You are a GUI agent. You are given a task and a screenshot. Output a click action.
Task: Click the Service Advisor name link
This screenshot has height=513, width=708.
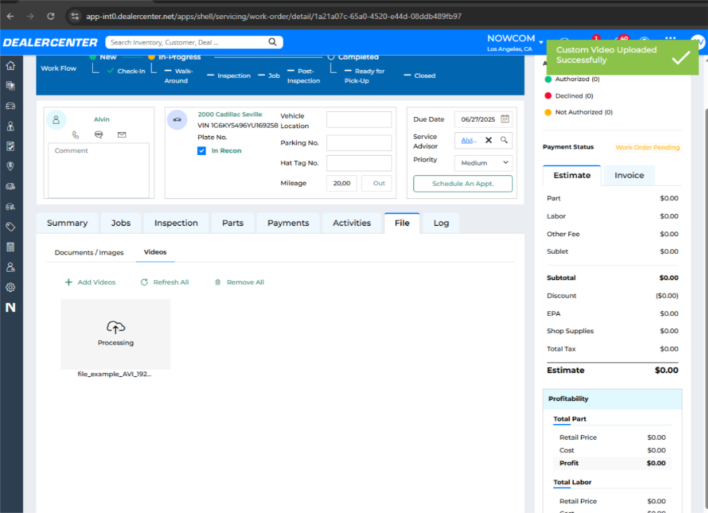point(469,140)
